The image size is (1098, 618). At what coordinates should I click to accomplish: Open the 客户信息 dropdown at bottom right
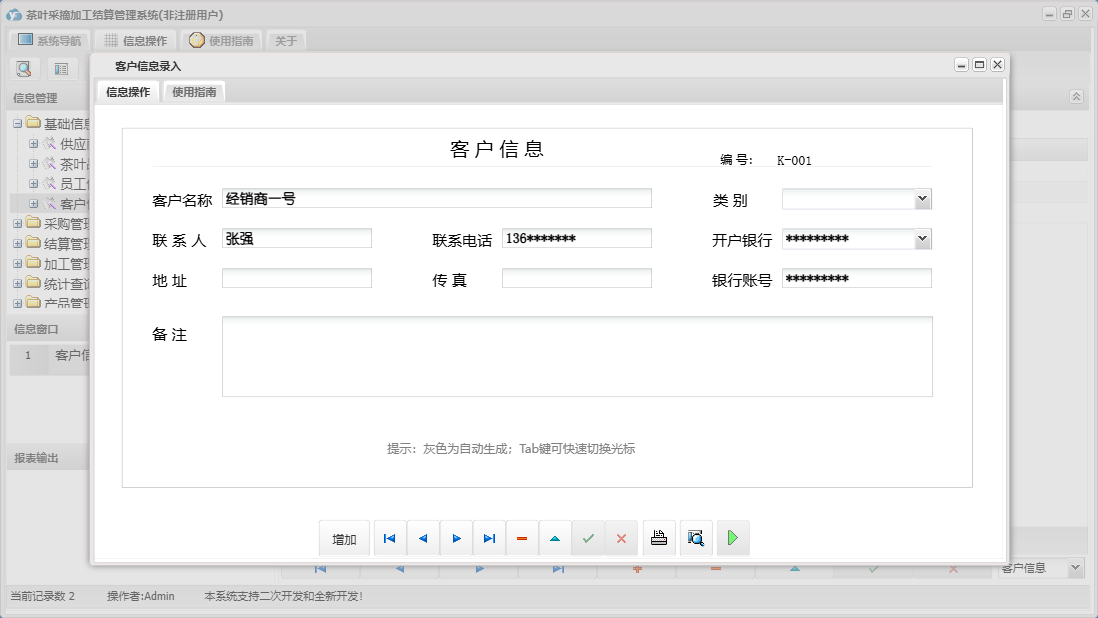[1075, 567]
